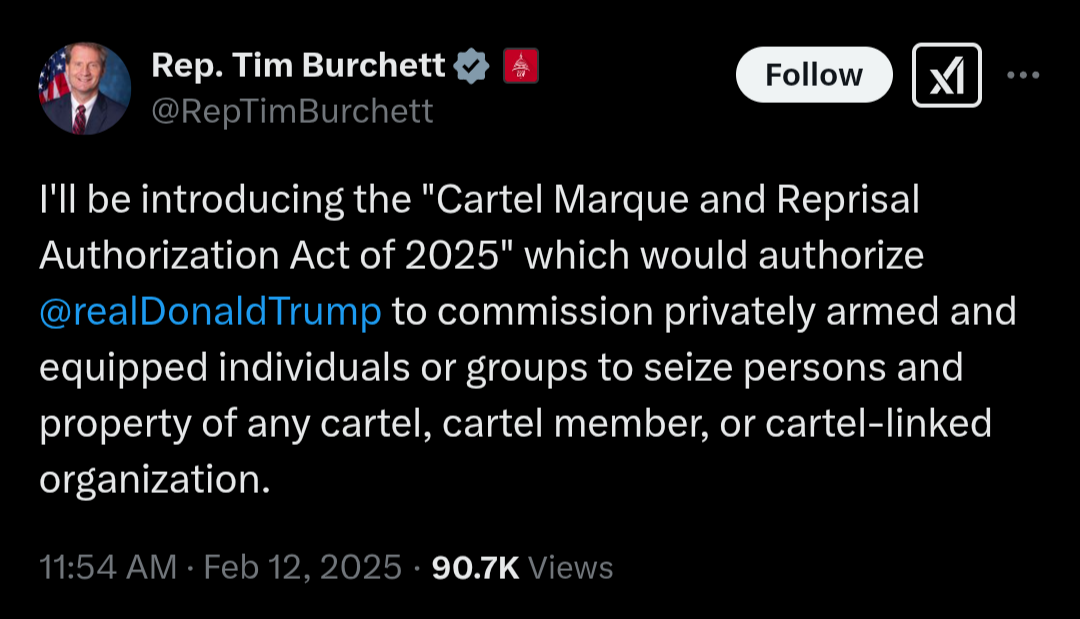Click the final word "organization."
The image size is (1080, 619).
coord(155,480)
